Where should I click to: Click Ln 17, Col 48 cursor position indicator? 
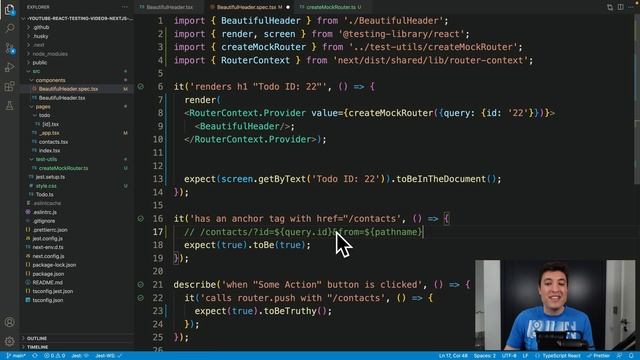pyautogui.click(x=453, y=356)
